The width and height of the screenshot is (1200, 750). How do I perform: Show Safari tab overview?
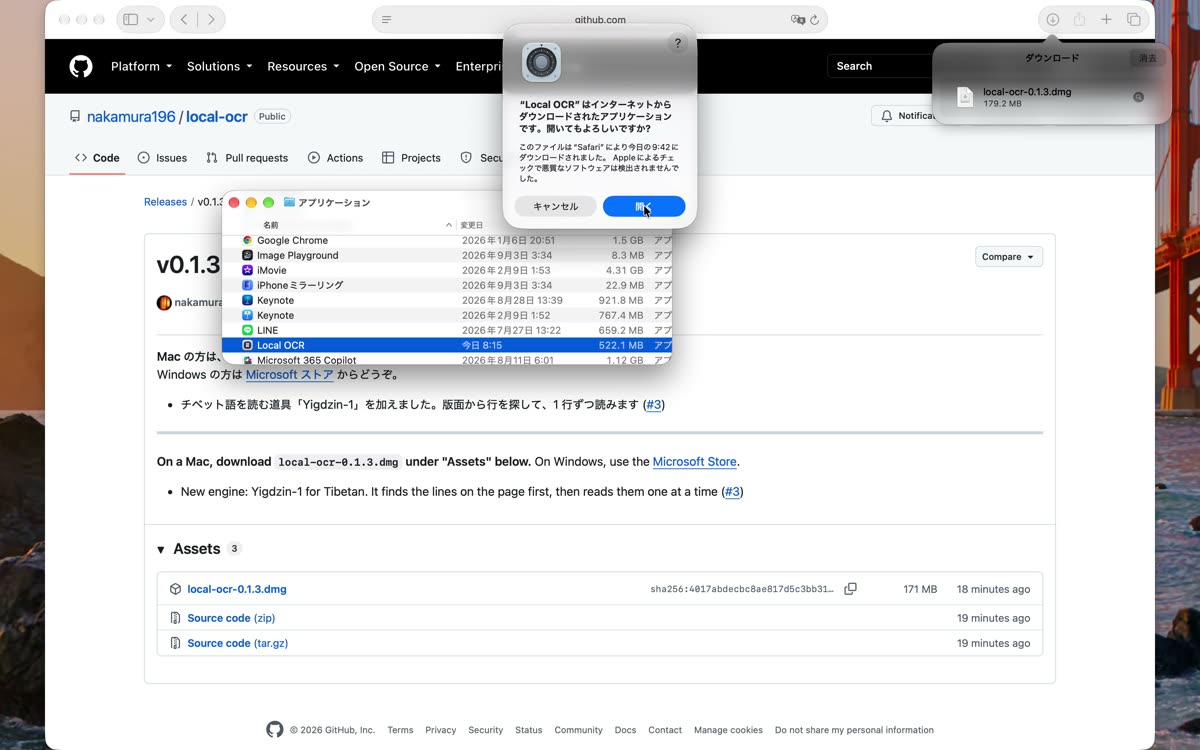tap(1133, 19)
